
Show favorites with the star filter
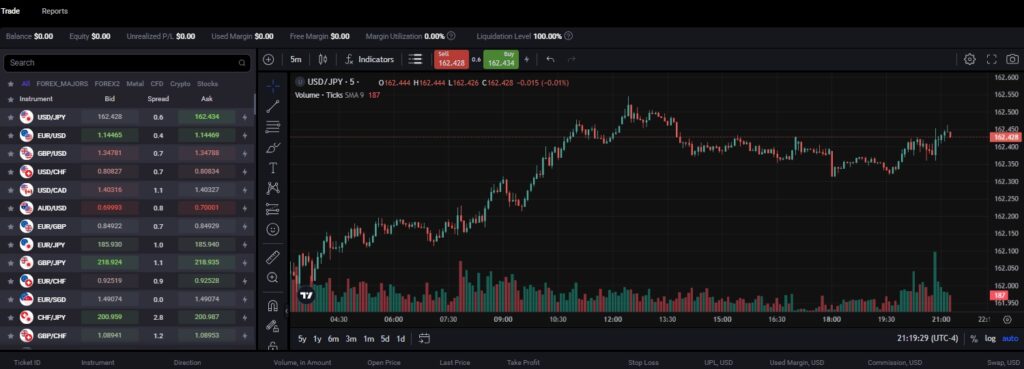click(x=10, y=84)
